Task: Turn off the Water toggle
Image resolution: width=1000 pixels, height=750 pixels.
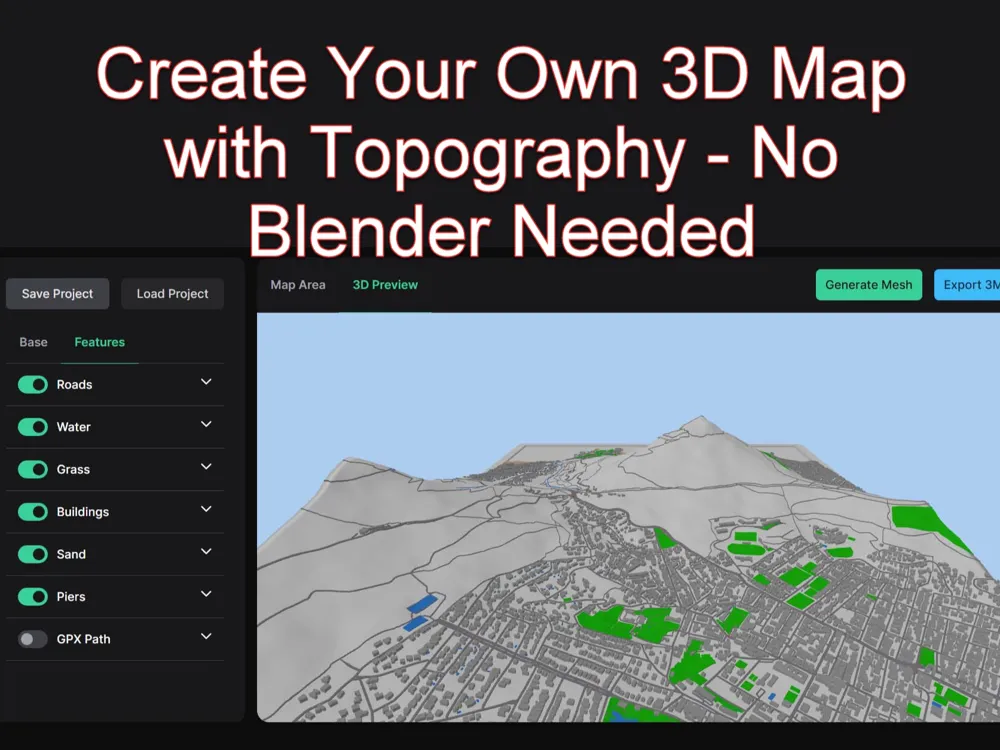Action: [x=31, y=427]
